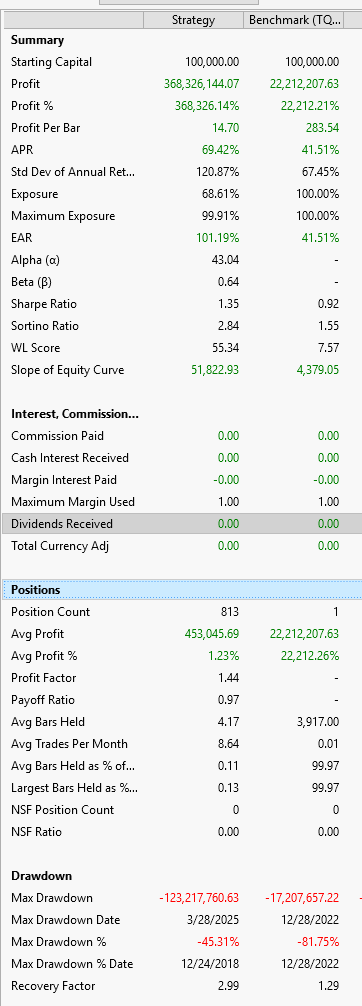362x1006 pixels.
Task: Select the Dividends Received row
Action: 182,524
